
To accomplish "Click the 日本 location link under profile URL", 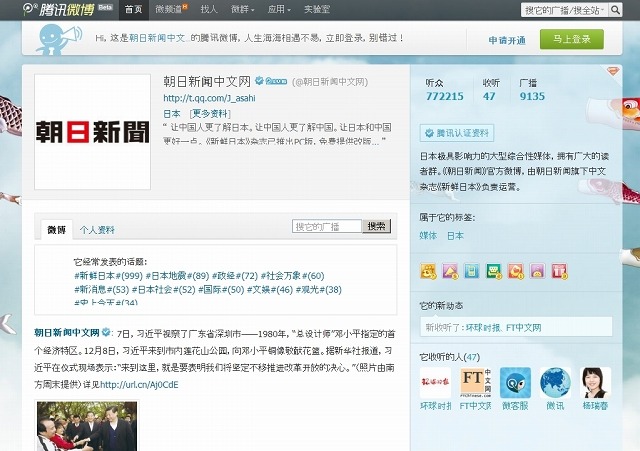I will pos(172,113).
